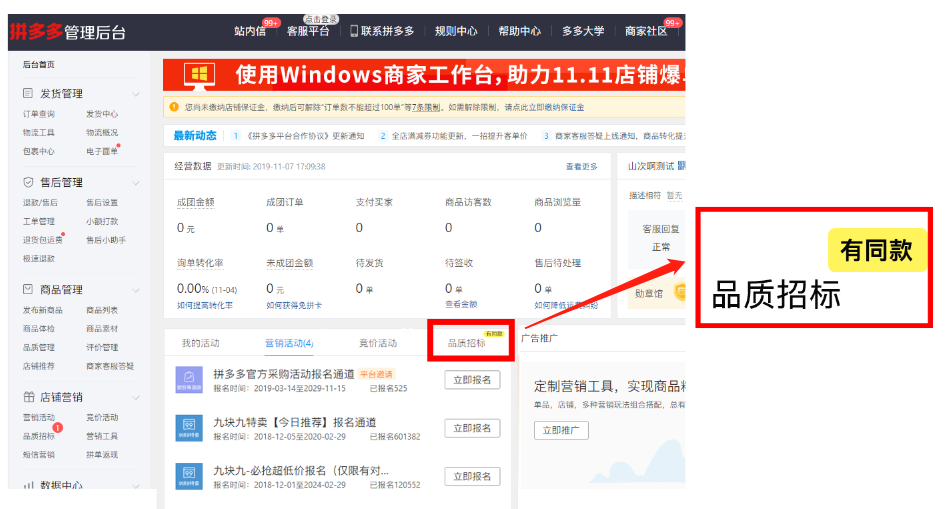Image resolution: width=950 pixels, height=509 pixels.
Task: Click the 拼多多管理后台 logo
Action: pos(67,32)
